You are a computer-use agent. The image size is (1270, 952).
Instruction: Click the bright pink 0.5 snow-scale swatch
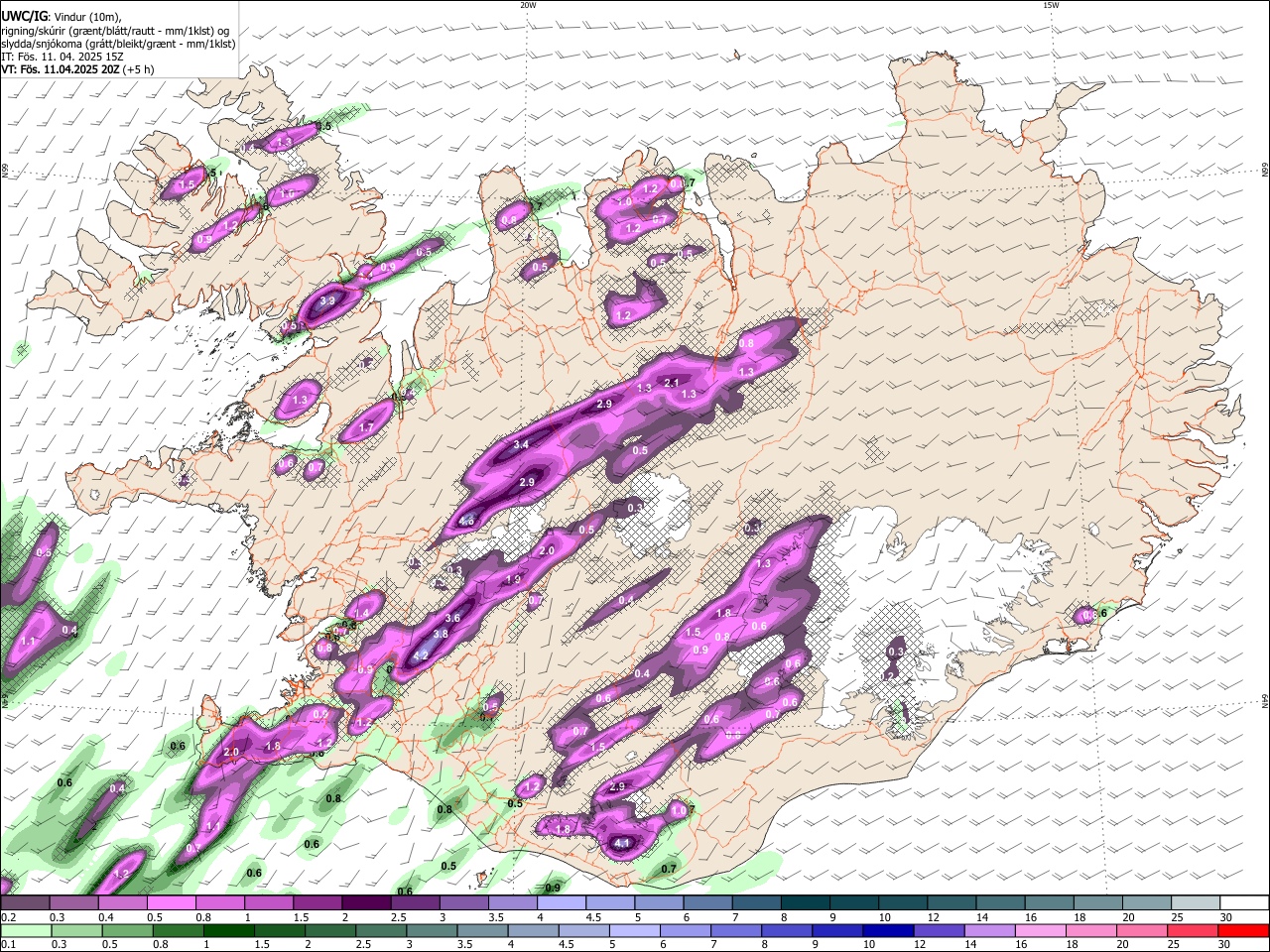coord(171,902)
